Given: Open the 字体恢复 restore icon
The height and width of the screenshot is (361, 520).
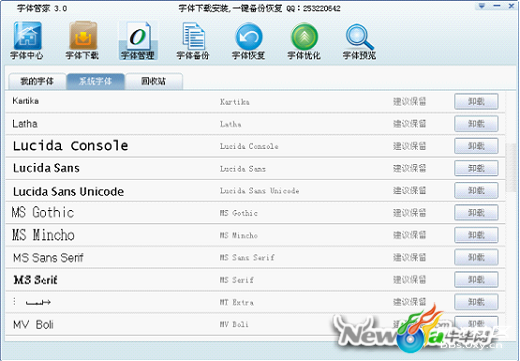Looking at the screenshot, I should [x=249, y=41].
